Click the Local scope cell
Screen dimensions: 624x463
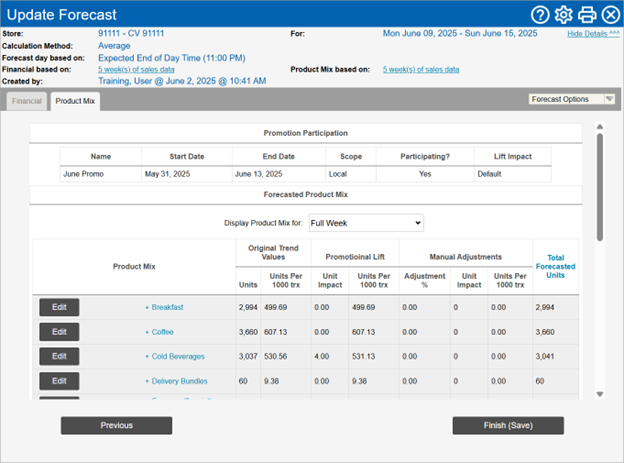(351, 174)
